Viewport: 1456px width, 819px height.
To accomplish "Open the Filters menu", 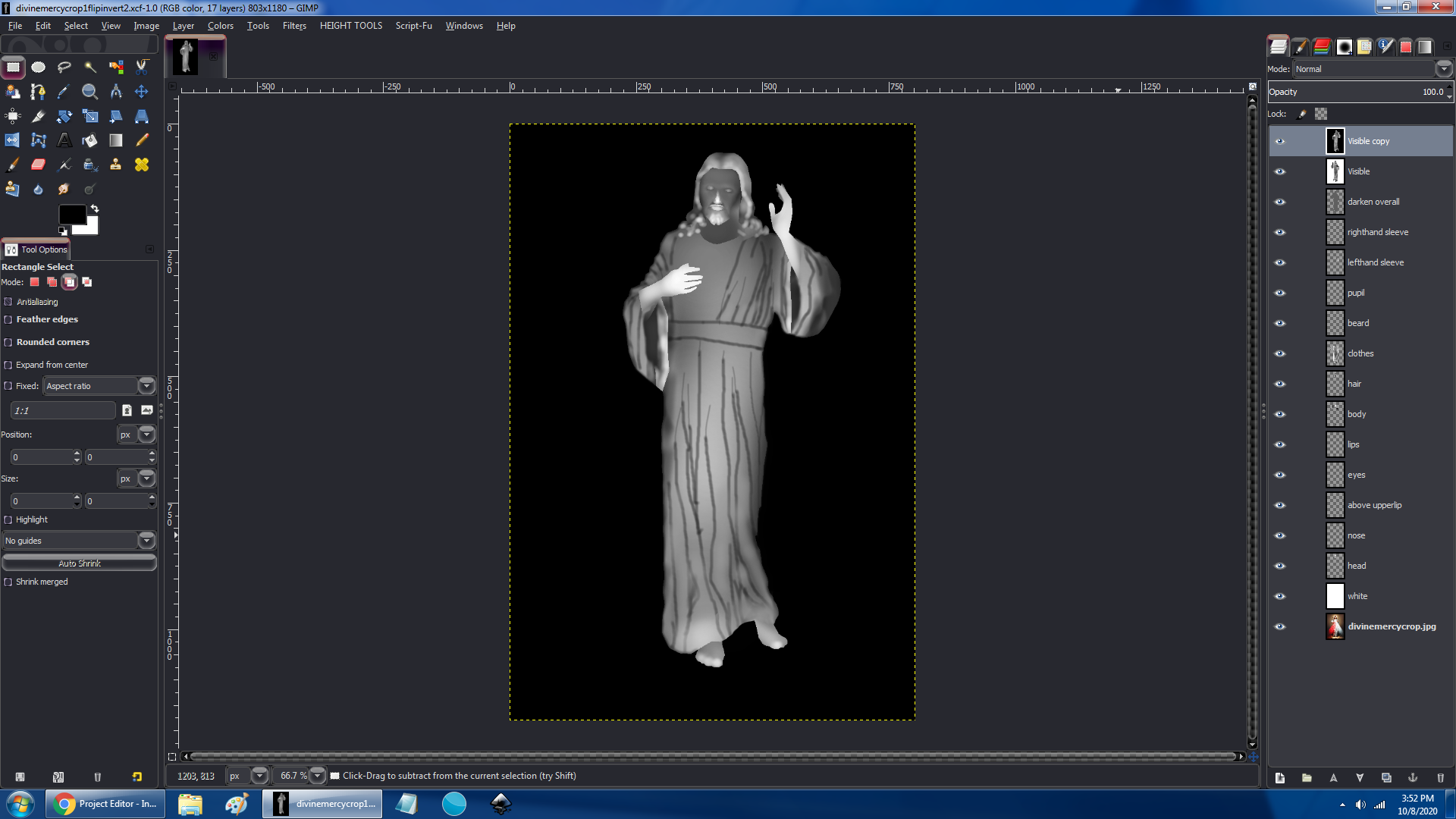I will click(294, 26).
